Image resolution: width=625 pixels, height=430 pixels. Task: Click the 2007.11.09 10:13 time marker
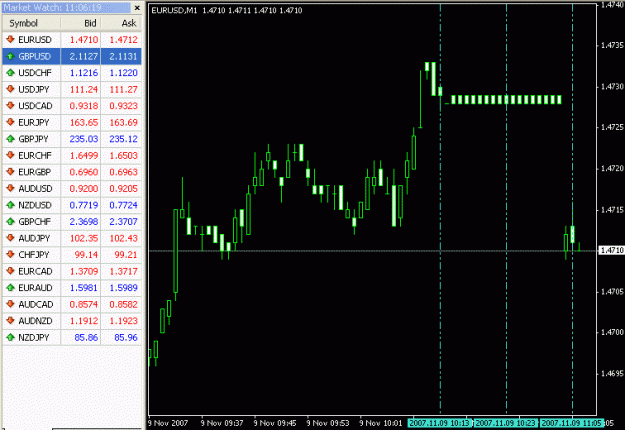tap(440, 423)
